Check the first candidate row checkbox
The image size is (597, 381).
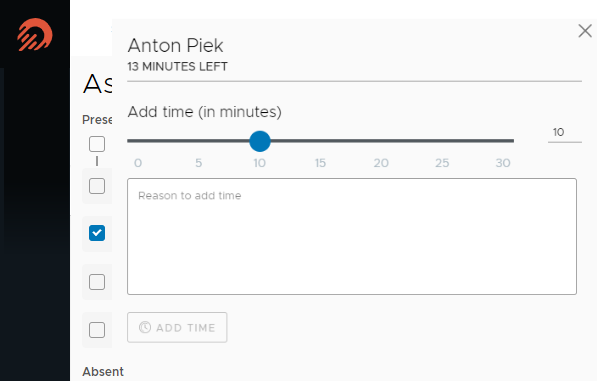pyautogui.click(x=97, y=186)
